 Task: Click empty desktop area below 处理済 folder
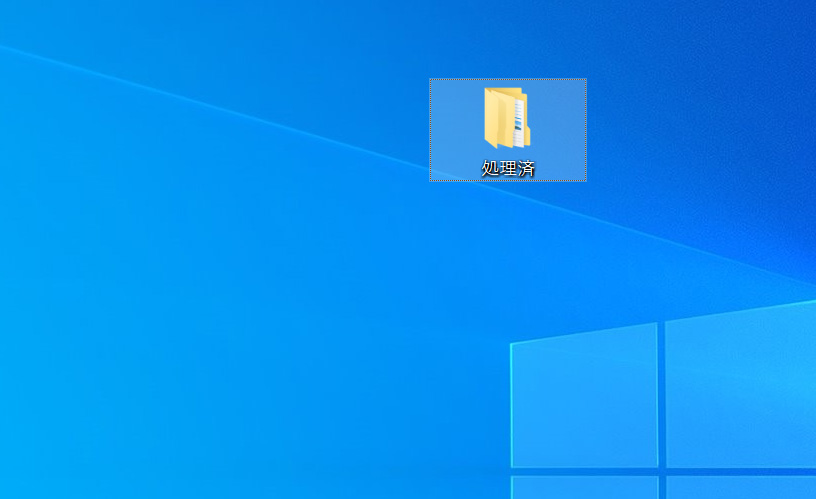coord(508,250)
